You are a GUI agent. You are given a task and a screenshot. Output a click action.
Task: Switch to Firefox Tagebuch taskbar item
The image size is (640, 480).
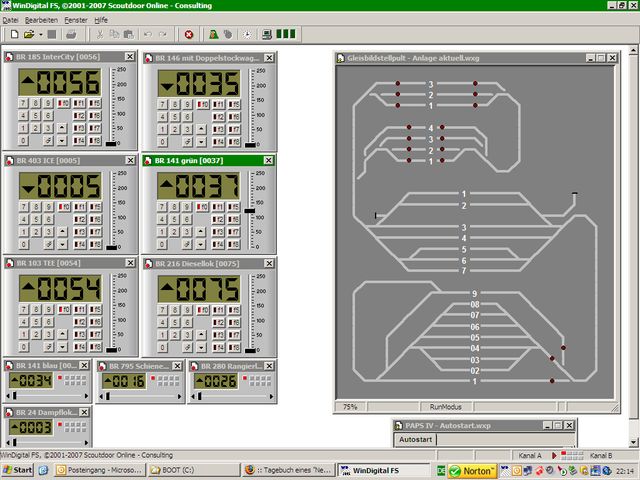point(288,470)
